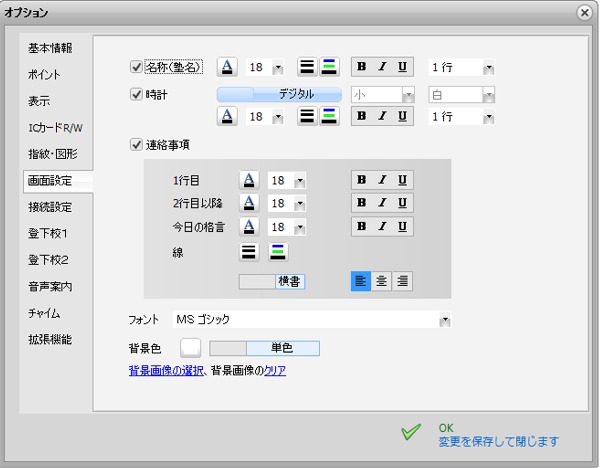This screenshot has width=600, height=468.
Task: Click colored line icon in 時計 row
Action: pos(329,116)
